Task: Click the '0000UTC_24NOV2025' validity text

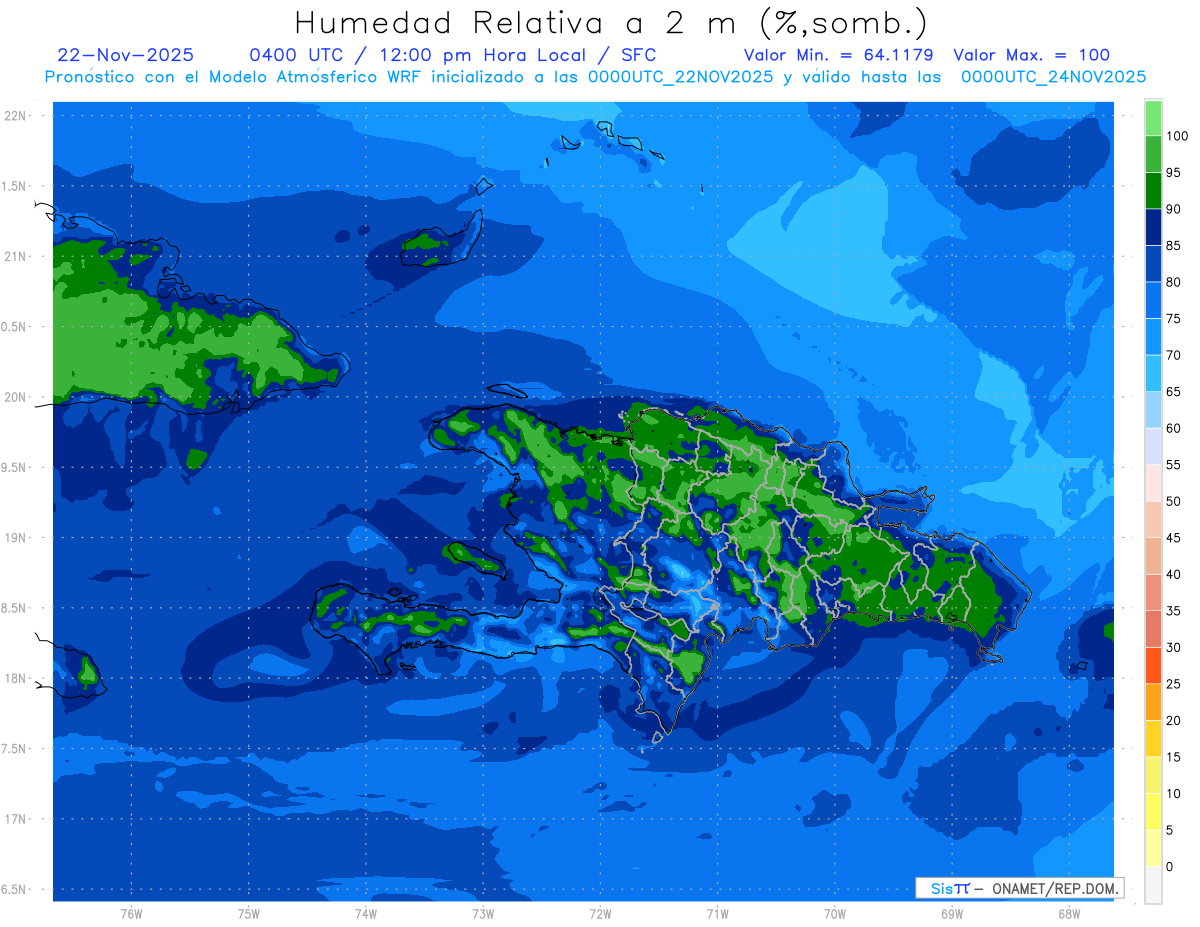Action: click(x=1053, y=77)
